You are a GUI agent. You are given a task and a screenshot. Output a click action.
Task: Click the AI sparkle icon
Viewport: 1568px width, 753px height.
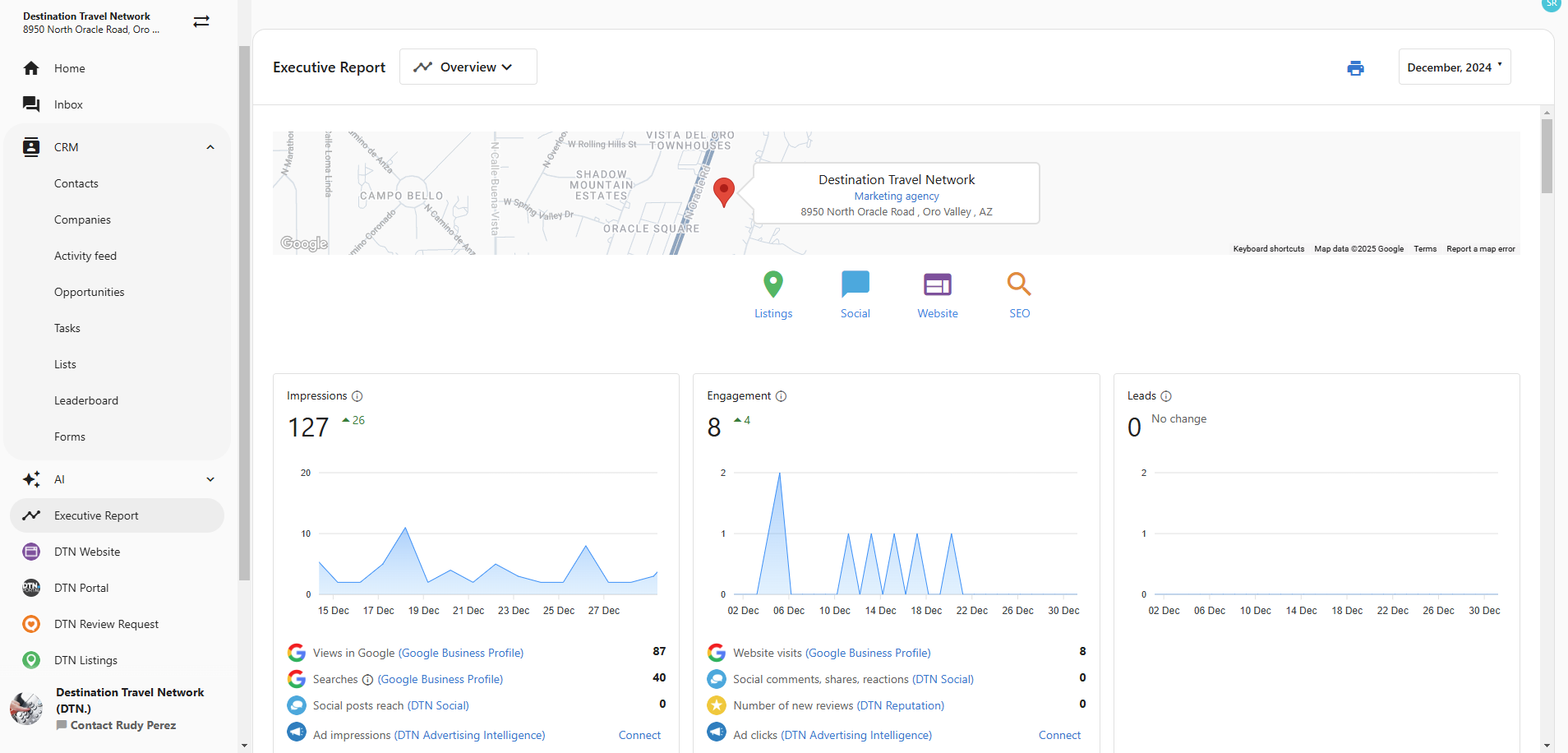[31, 479]
